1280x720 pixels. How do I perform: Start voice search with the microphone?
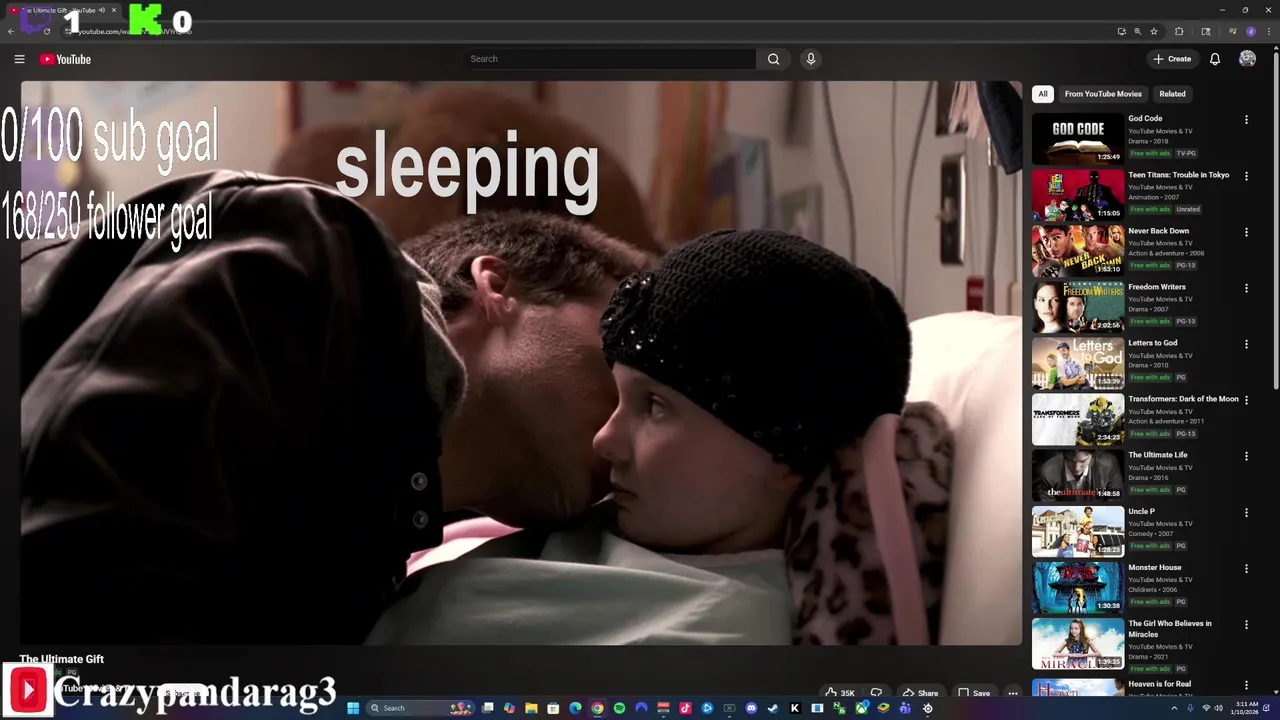(811, 59)
